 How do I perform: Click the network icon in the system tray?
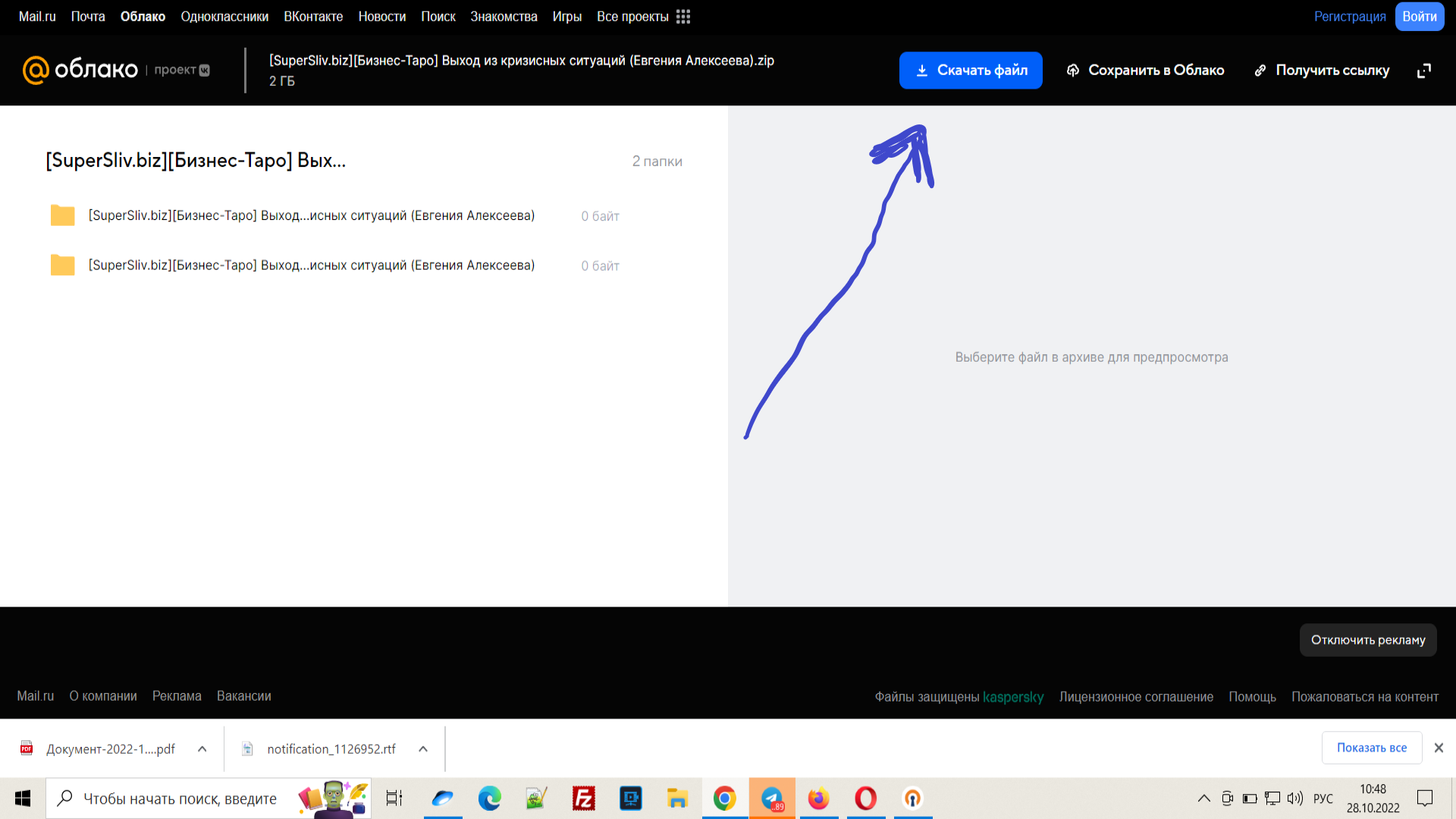[1272, 799]
